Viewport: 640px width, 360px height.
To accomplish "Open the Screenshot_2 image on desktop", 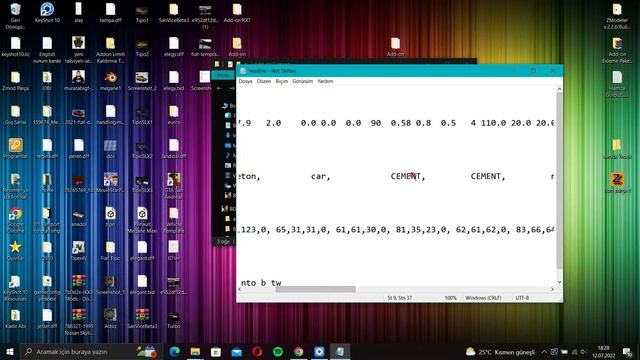I will (x=142, y=81).
